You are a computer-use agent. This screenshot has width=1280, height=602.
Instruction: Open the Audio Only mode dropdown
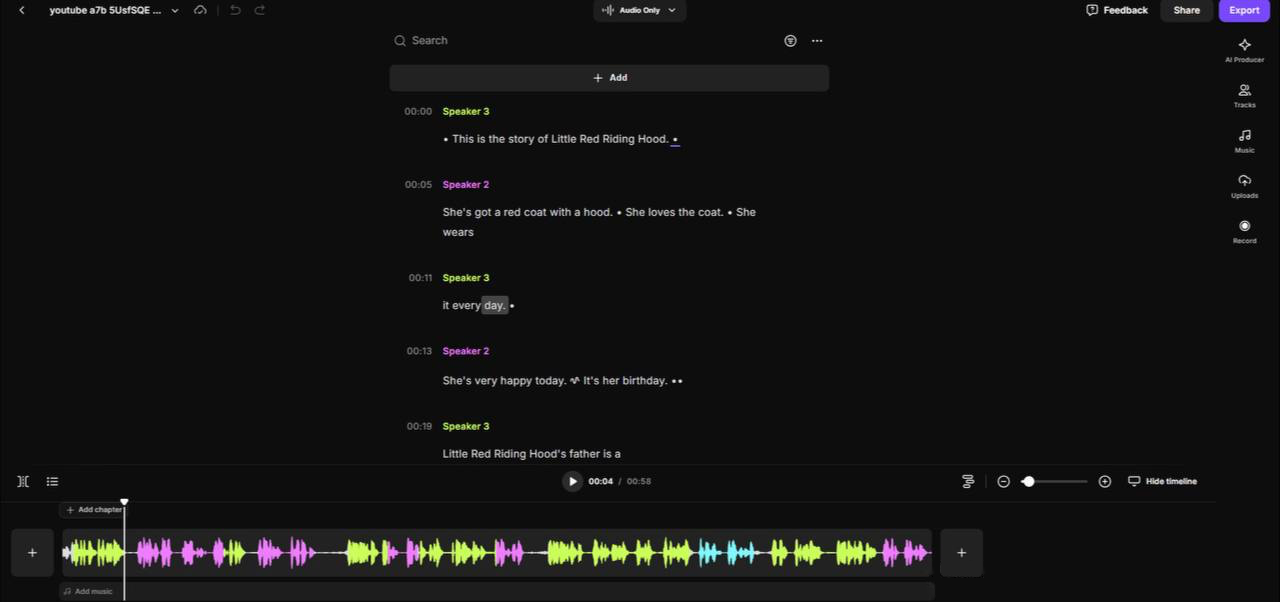click(x=639, y=10)
